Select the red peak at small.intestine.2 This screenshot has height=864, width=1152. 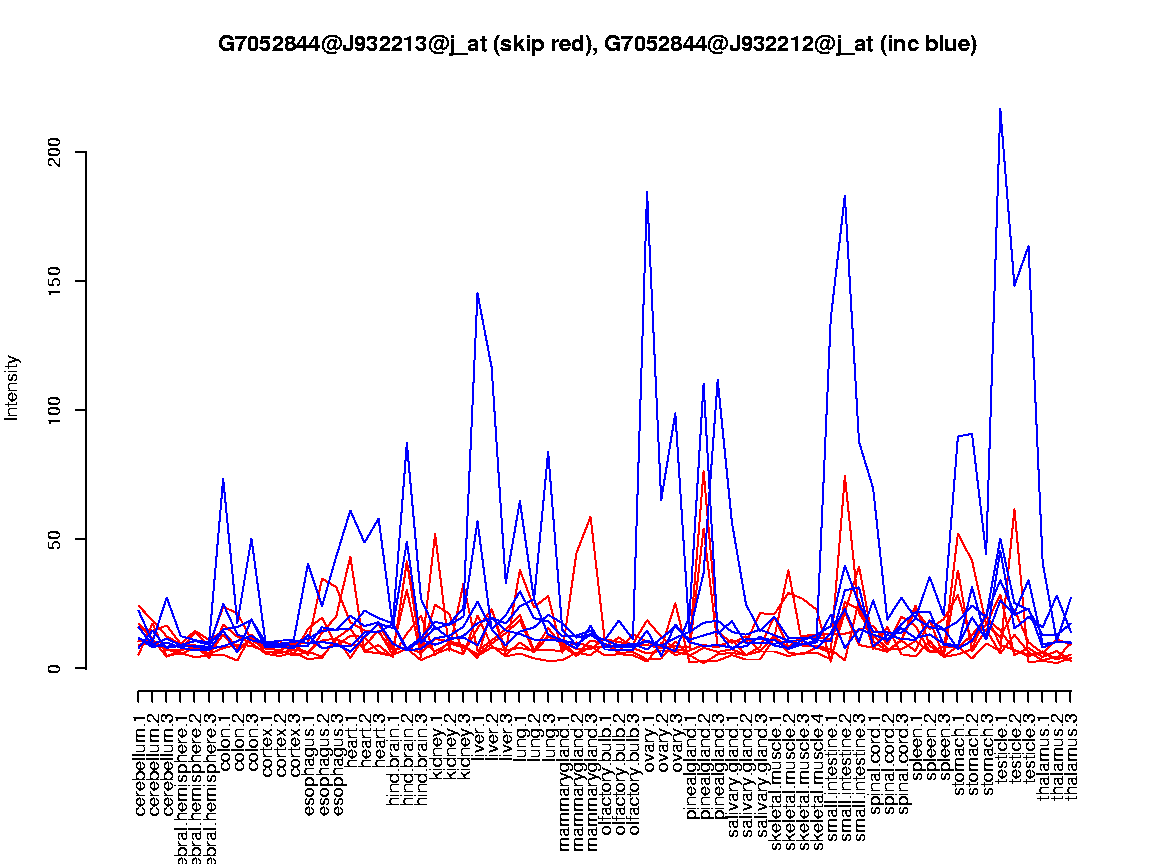[845, 476]
